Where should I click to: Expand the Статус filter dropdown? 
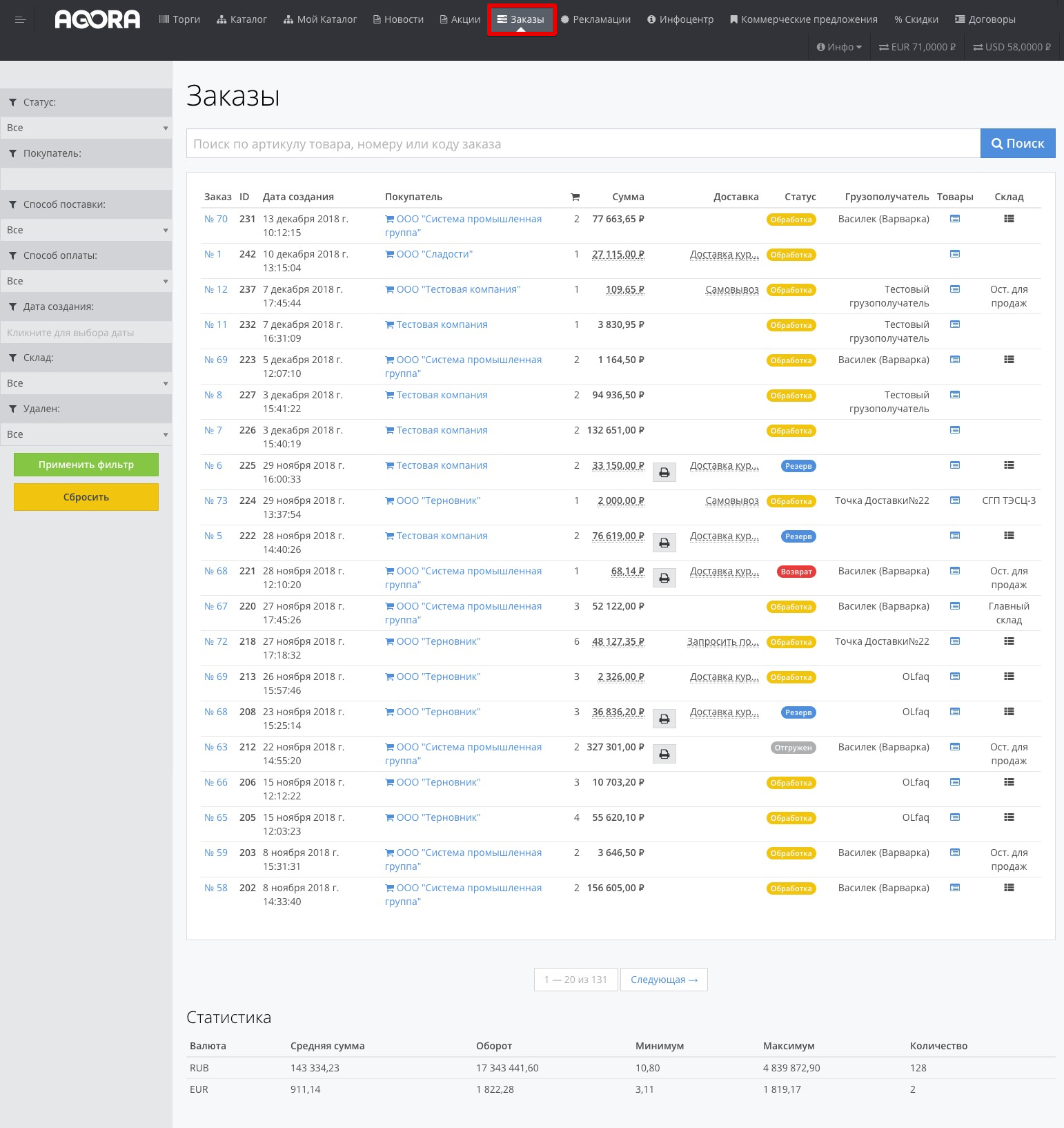(86, 128)
